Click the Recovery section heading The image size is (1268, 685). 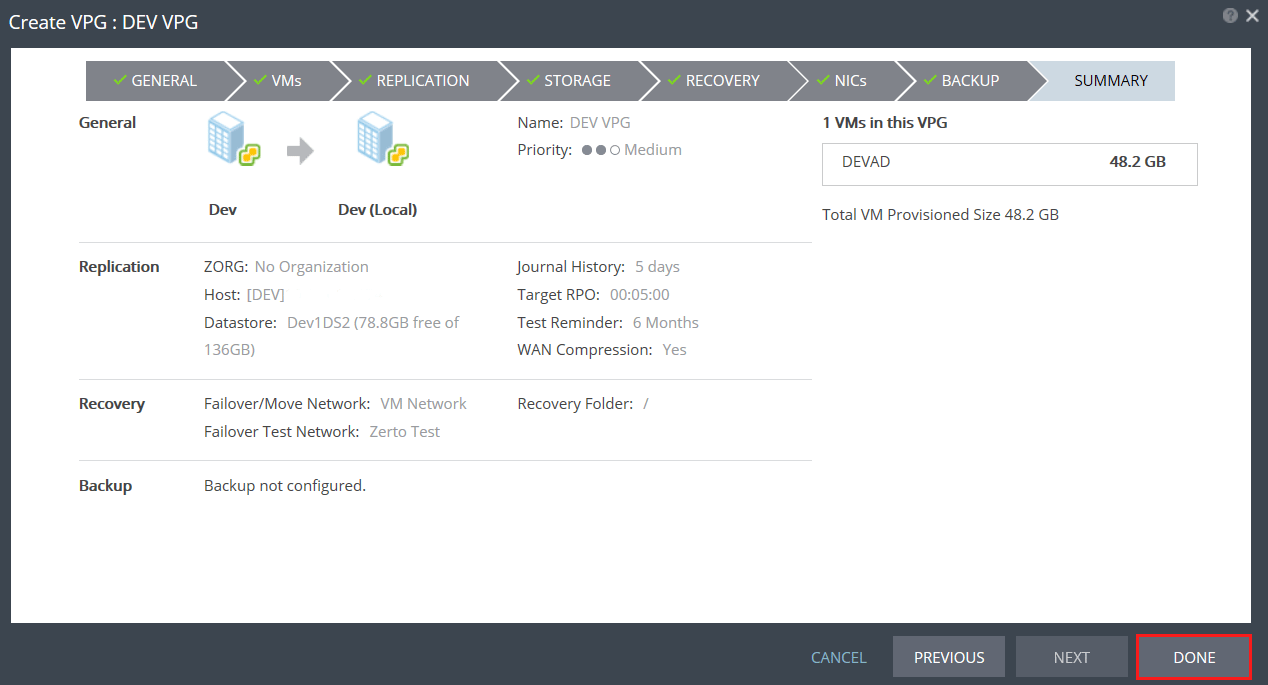click(x=112, y=404)
